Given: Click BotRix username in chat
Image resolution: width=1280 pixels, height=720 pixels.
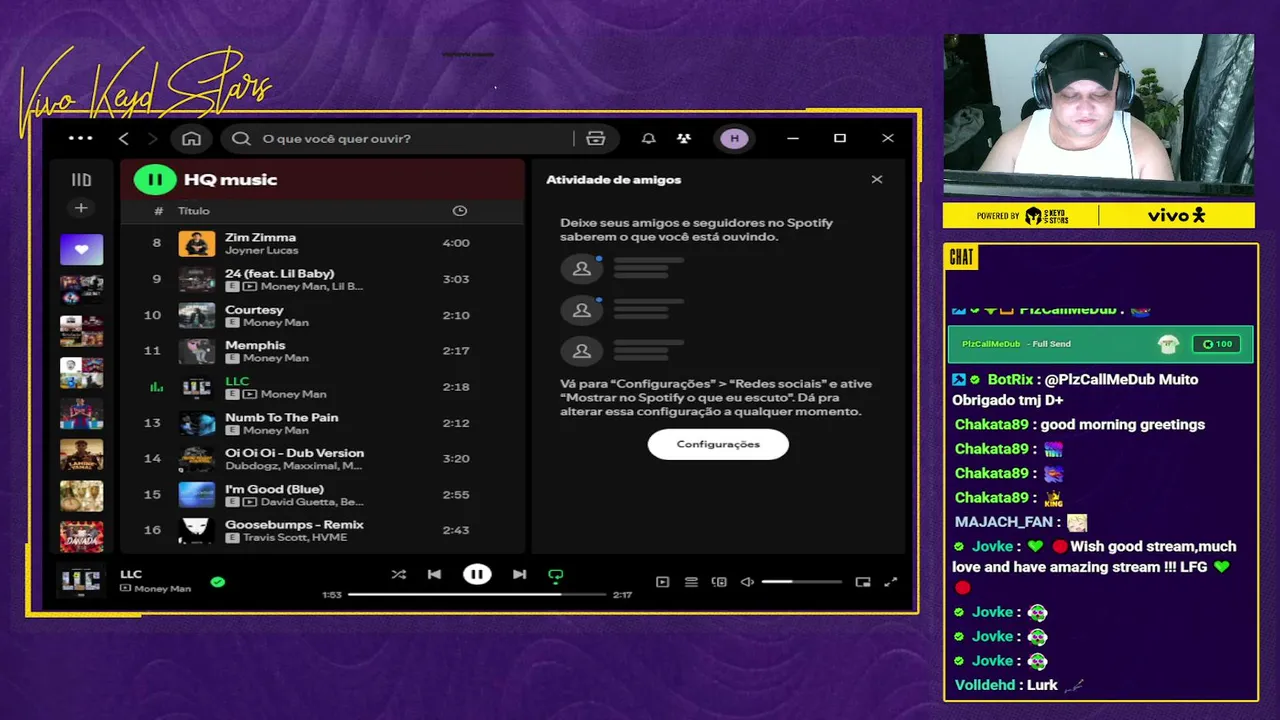Looking at the screenshot, I should (1010, 380).
